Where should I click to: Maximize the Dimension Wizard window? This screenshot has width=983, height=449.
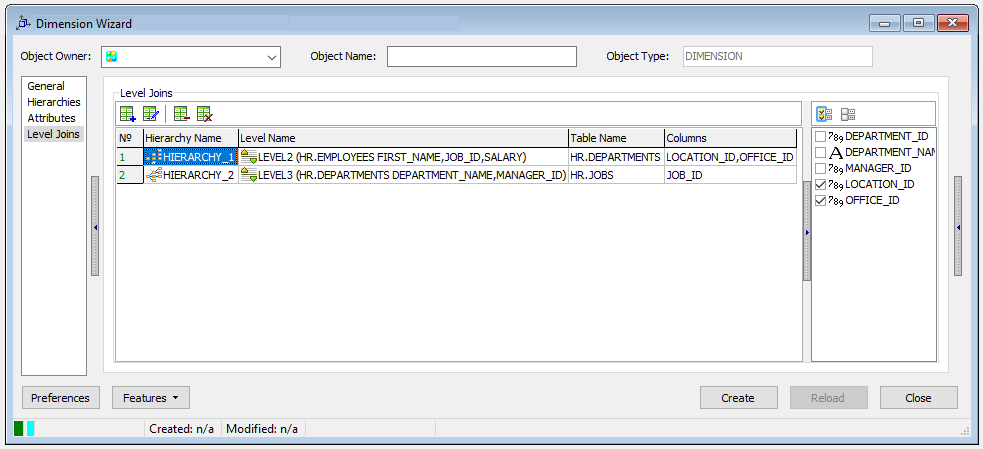918,24
